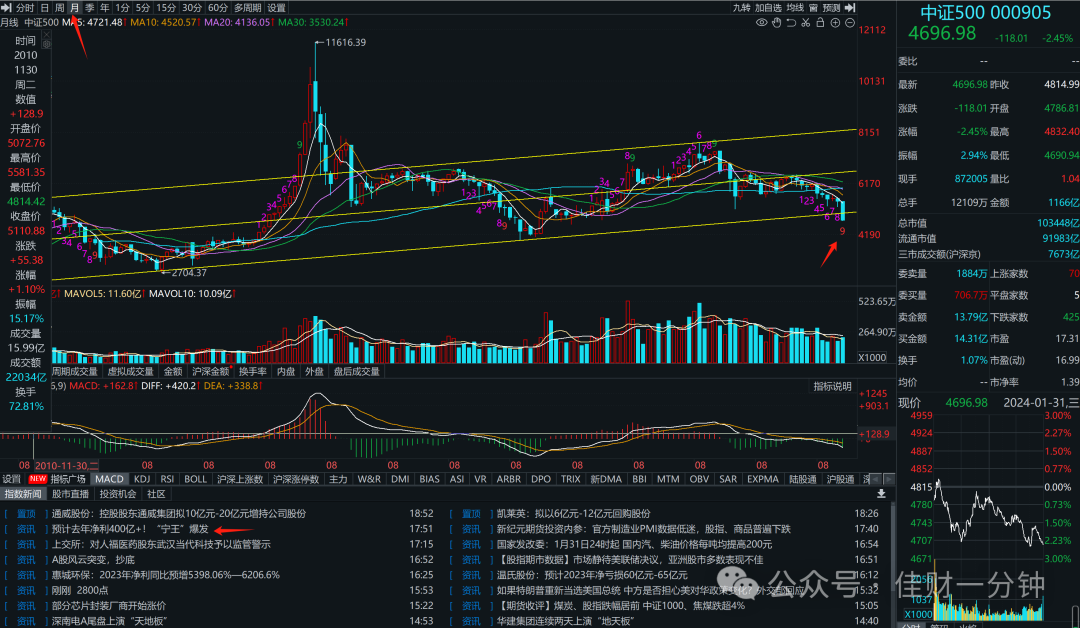Select 周期成交量 volume sub-tab
1080x628 pixels.
75,371
